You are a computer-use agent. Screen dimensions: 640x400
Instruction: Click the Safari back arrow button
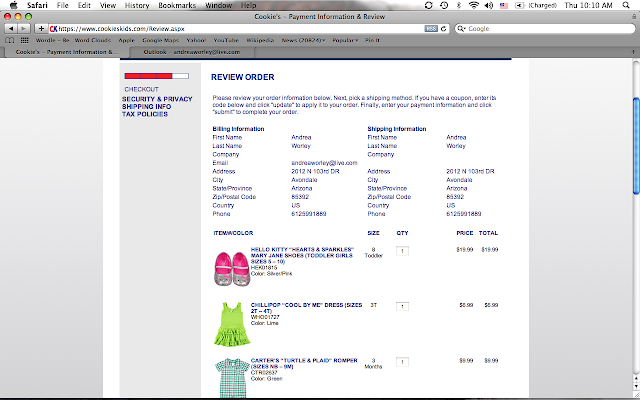click(x=11, y=29)
